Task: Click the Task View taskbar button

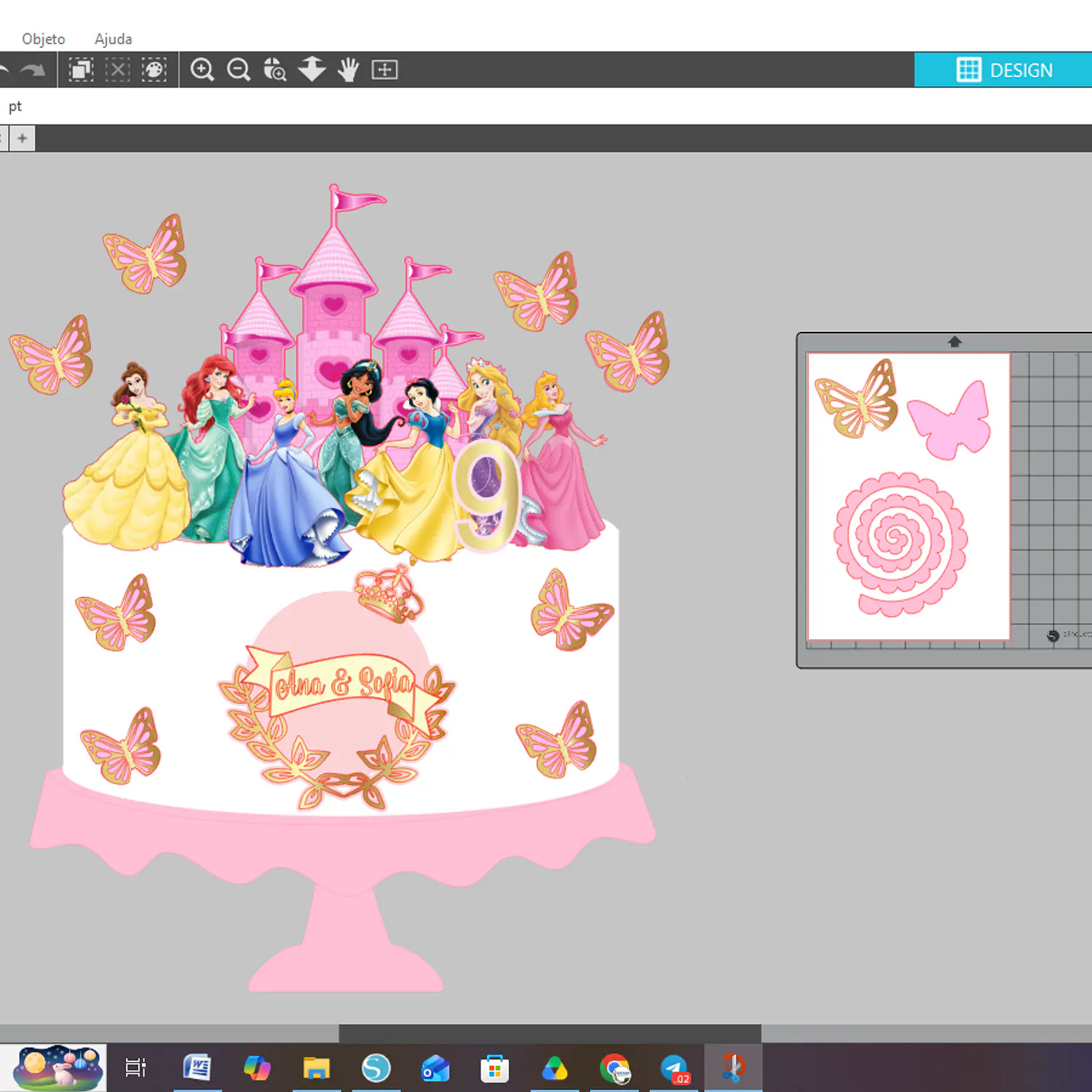Action: tap(135, 1068)
